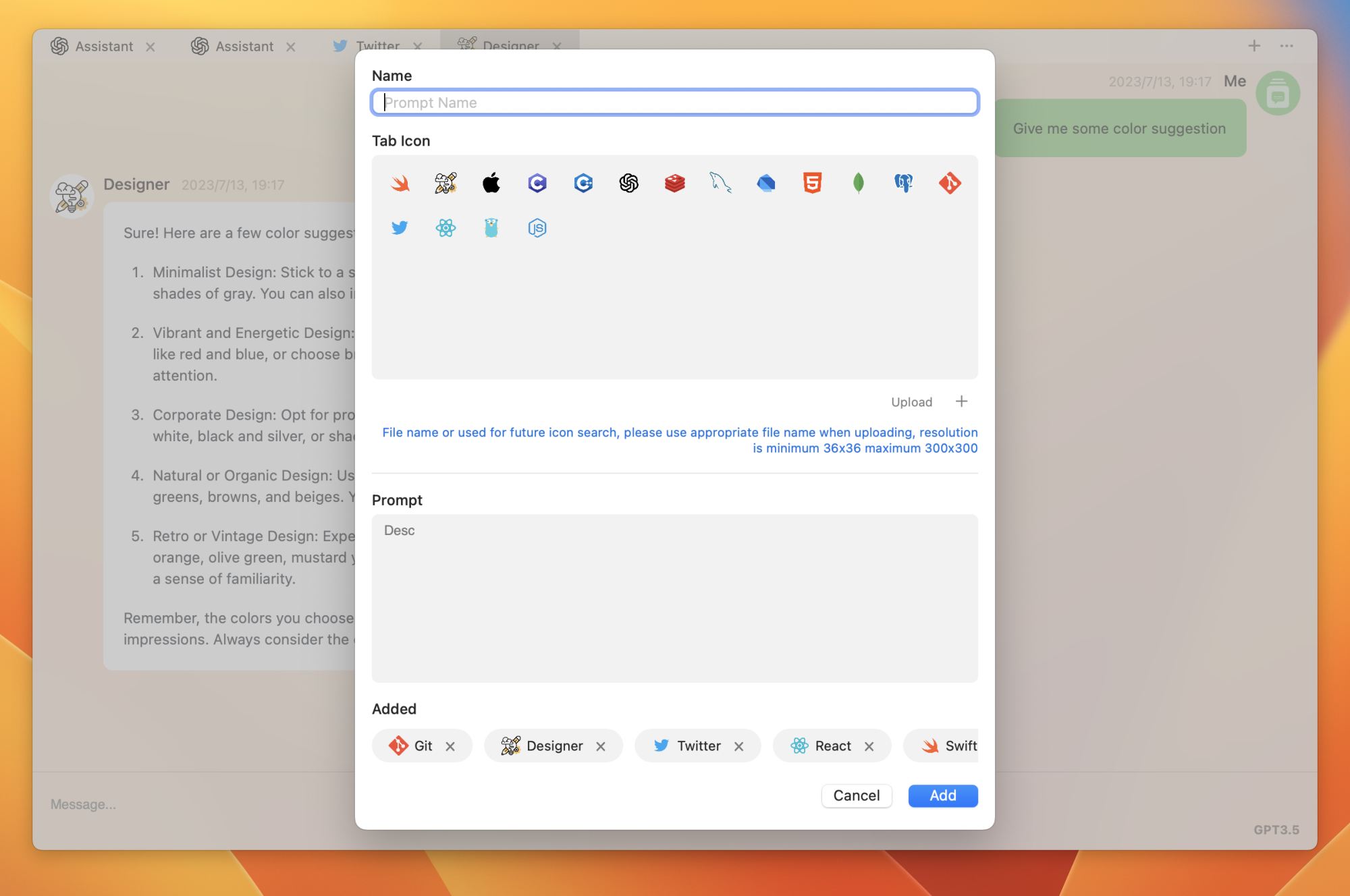The height and width of the screenshot is (896, 1350).
Task: Click the green user avatar icon
Action: click(x=1278, y=93)
